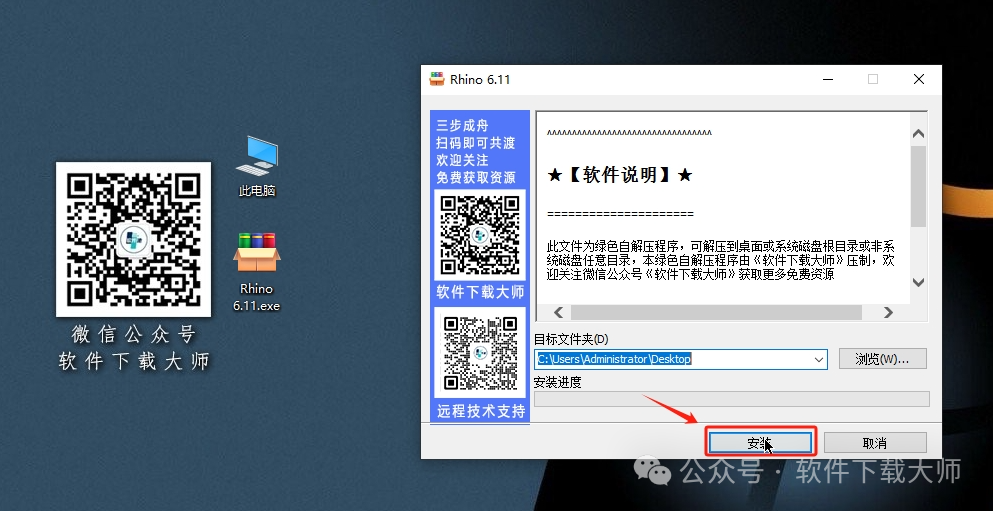Screen dimensions: 993x511
Task: Click the 安装 install button
Action: (x=760, y=443)
